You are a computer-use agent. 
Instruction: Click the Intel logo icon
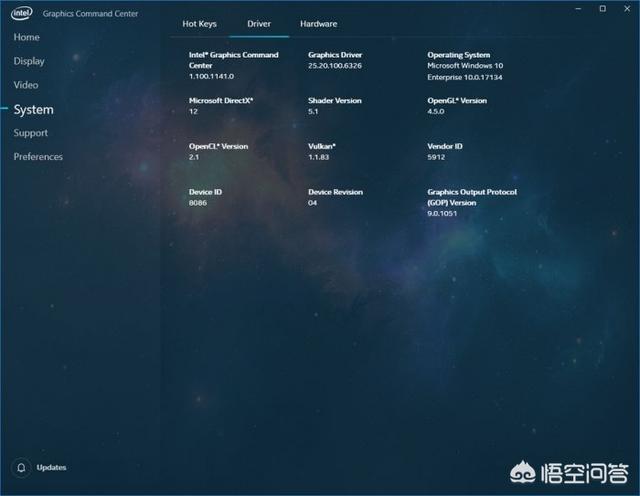[x=22, y=13]
